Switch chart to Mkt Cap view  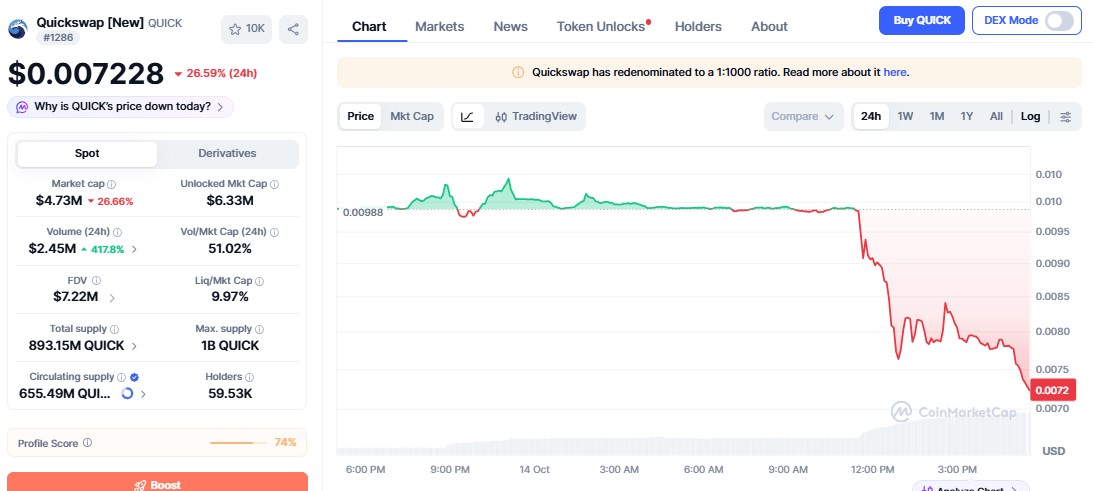pyautogui.click(x=412, y=116)
